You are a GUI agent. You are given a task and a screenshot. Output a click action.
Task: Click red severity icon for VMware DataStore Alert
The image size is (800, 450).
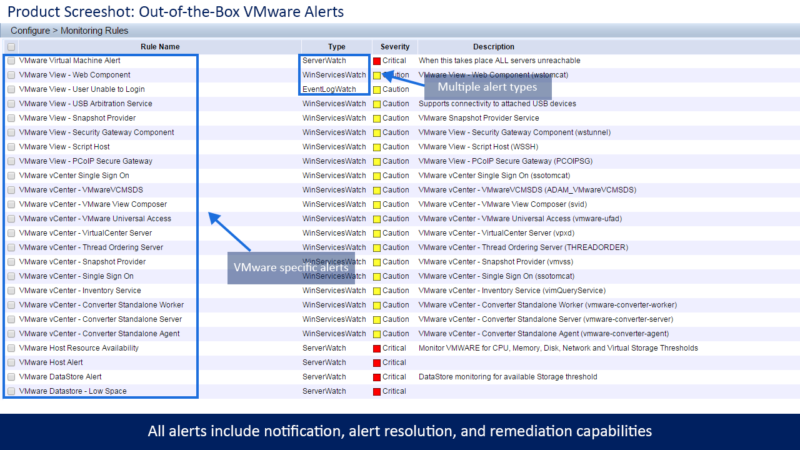(377, 378)
